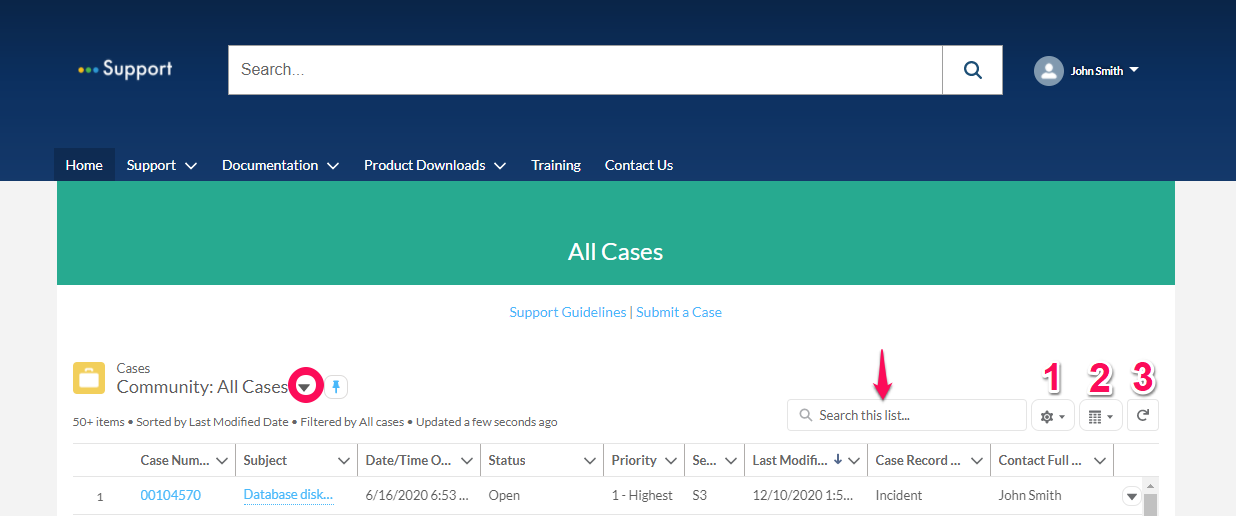Open the list view controls gear
1236x516 pixels.
coord(1052,415)
